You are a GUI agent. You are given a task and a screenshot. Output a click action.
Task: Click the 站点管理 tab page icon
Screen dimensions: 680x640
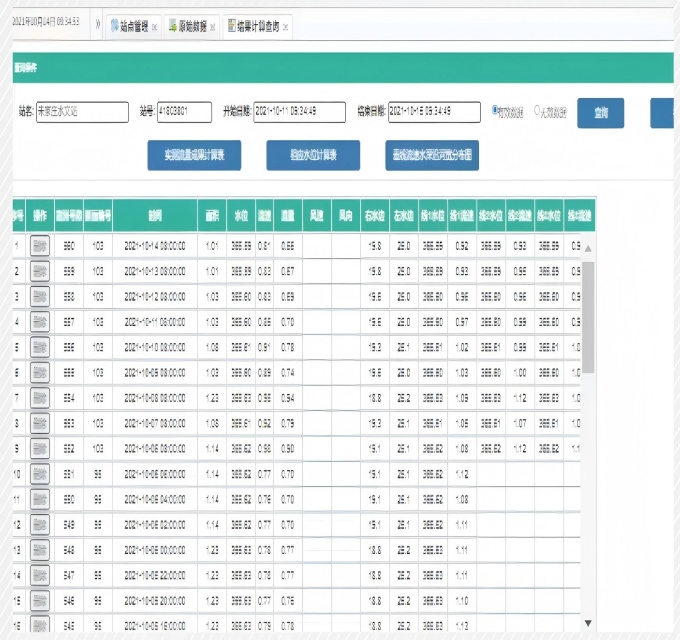click(x=113, y=25)
